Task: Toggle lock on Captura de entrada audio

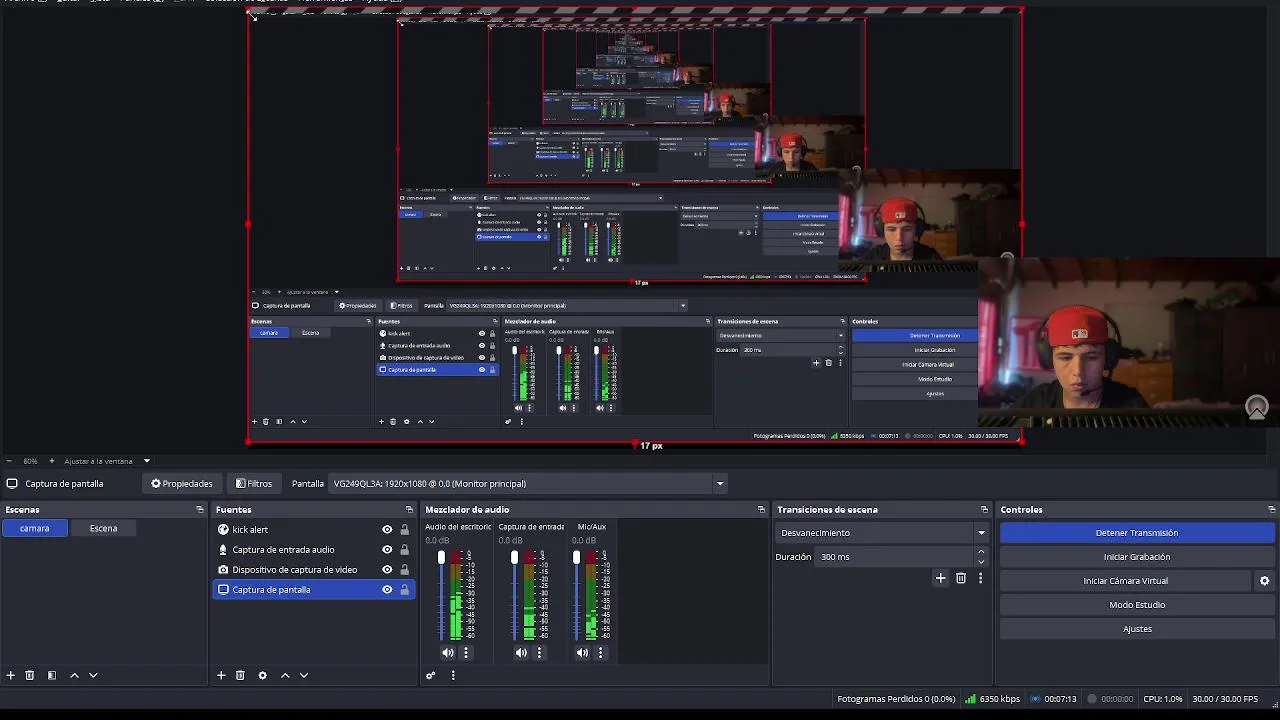Action: click(404, 550)
